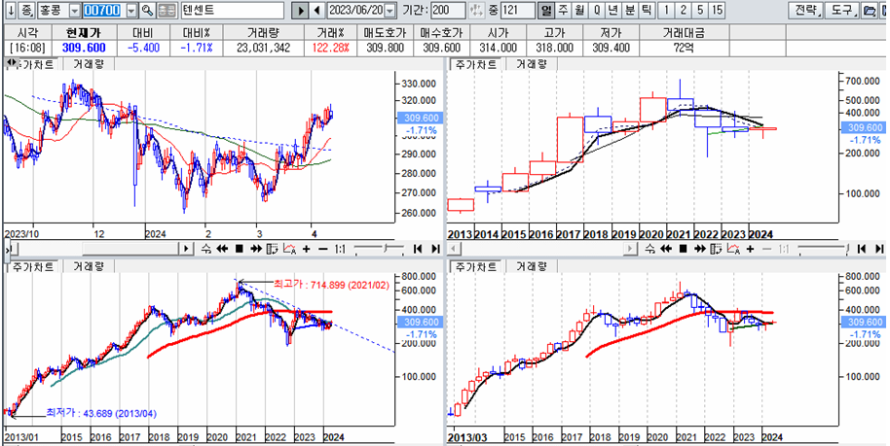This screenshot has width=890, height=446.
Task: Click the stock search magnifier icon
Action: click(148, 10)
